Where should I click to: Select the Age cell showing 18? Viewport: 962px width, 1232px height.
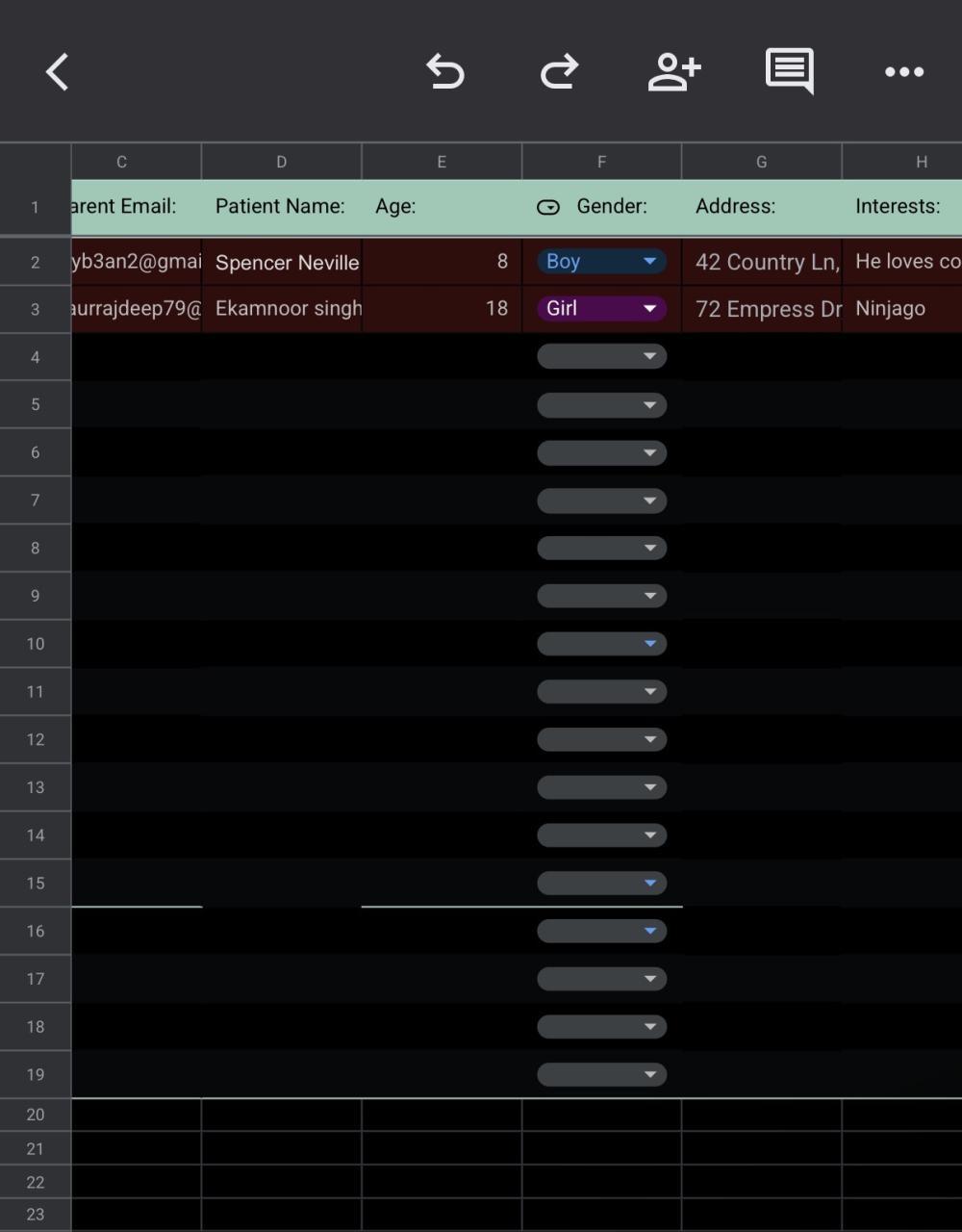442,309
